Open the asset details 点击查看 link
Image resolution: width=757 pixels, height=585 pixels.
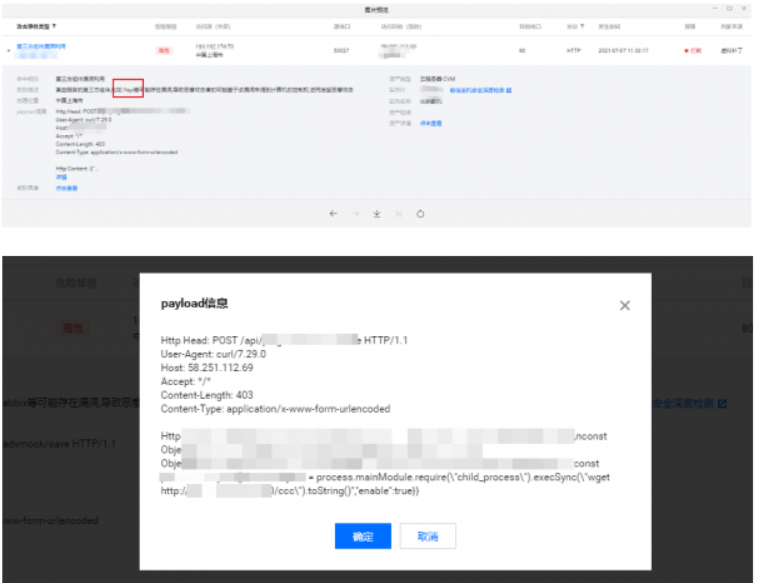click(431, 123)
